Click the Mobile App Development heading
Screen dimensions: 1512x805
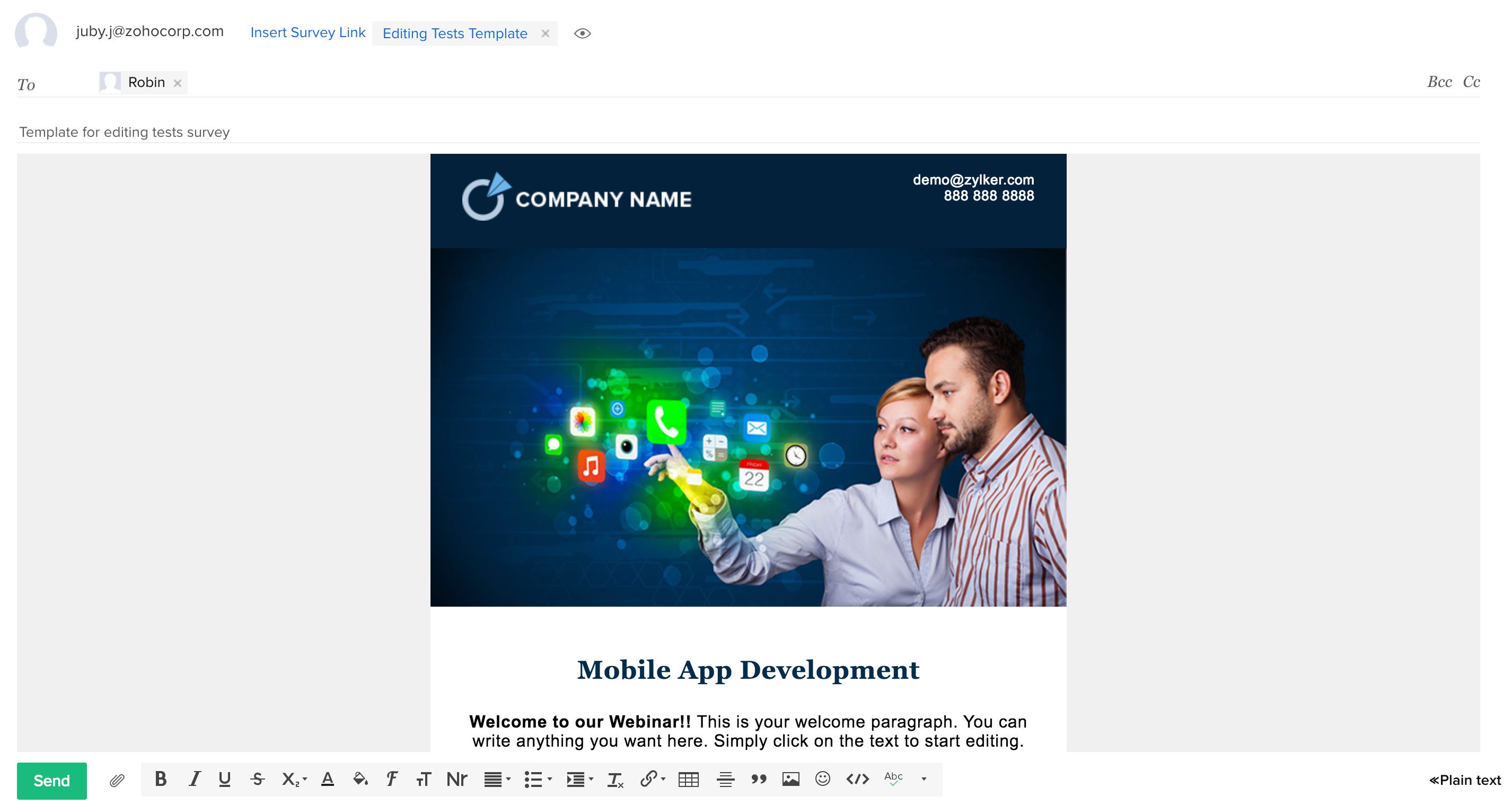(x=748, y=670)
